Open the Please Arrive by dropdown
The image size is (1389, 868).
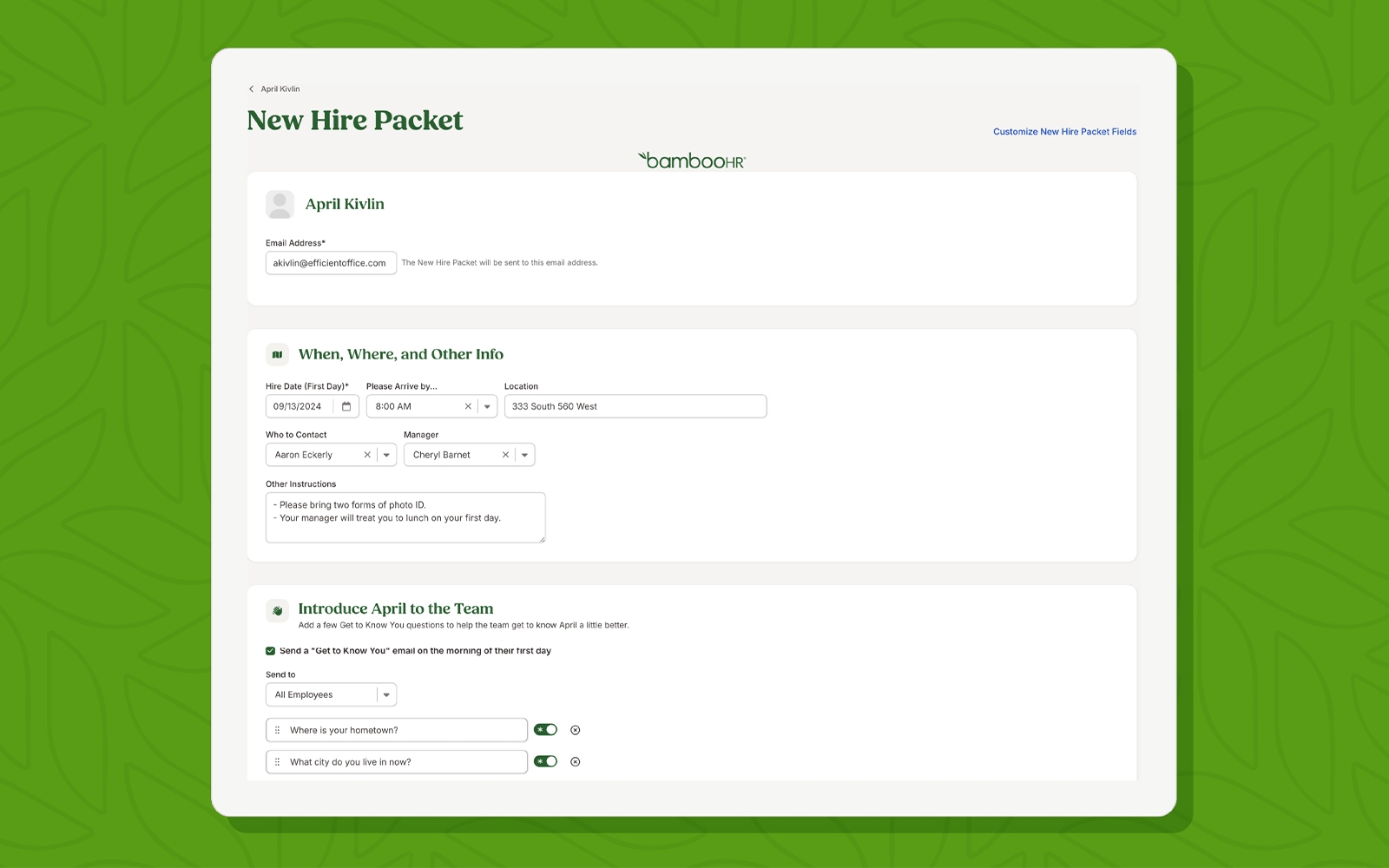[487, 406]
